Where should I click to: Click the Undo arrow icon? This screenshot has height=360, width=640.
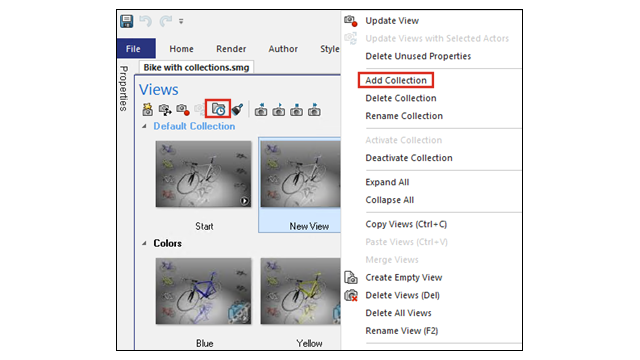coord(145,21)
